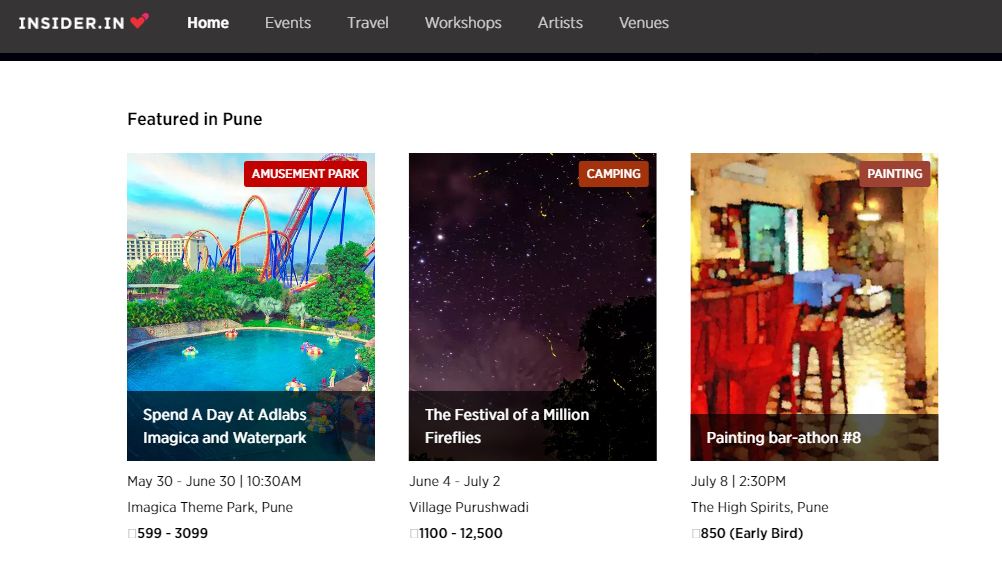The image size is (1002, 580).
Task: Click the venue 'The High Spirits, Pune'
Action: [760, 507]
